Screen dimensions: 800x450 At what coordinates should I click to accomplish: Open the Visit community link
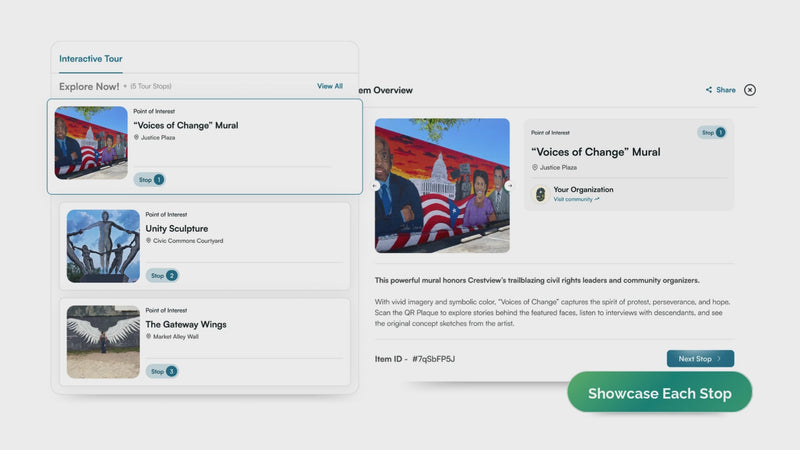coord(576,199)
